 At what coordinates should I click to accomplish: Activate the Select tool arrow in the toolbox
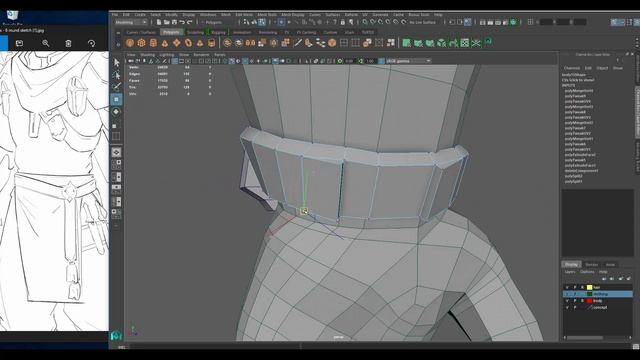(116, 62)
